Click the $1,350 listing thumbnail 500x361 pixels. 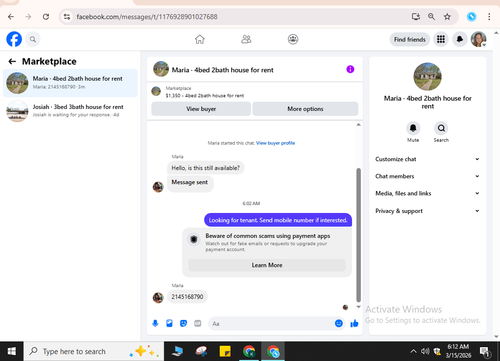(156, 91)
